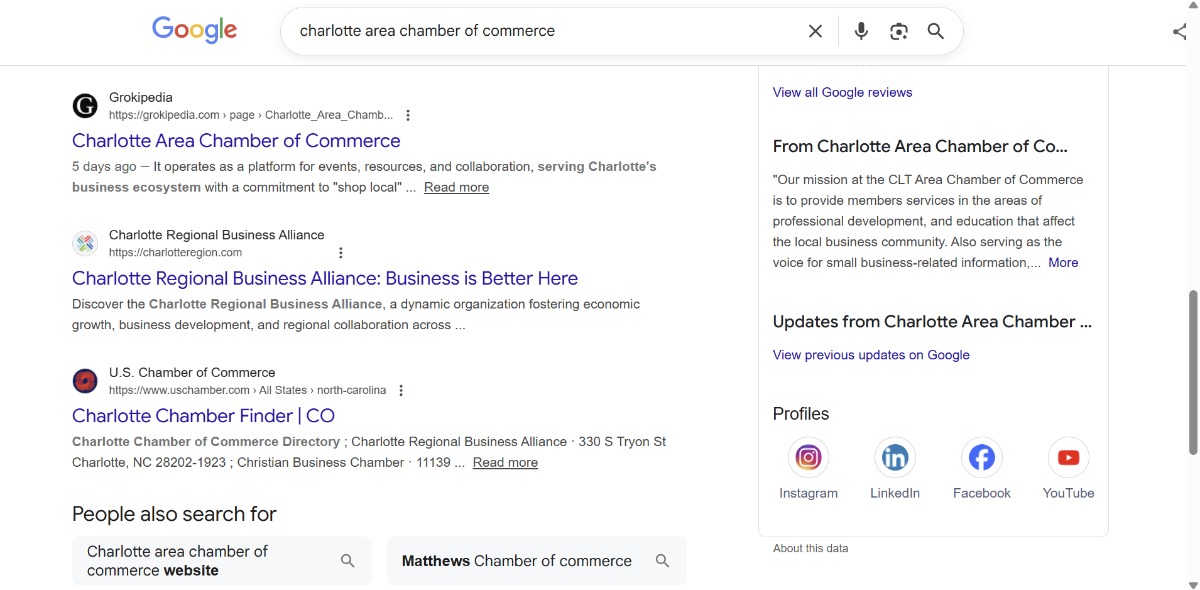1200x590 pixels.
Task: Open Google Lens image search
Action: coord(899,31)
